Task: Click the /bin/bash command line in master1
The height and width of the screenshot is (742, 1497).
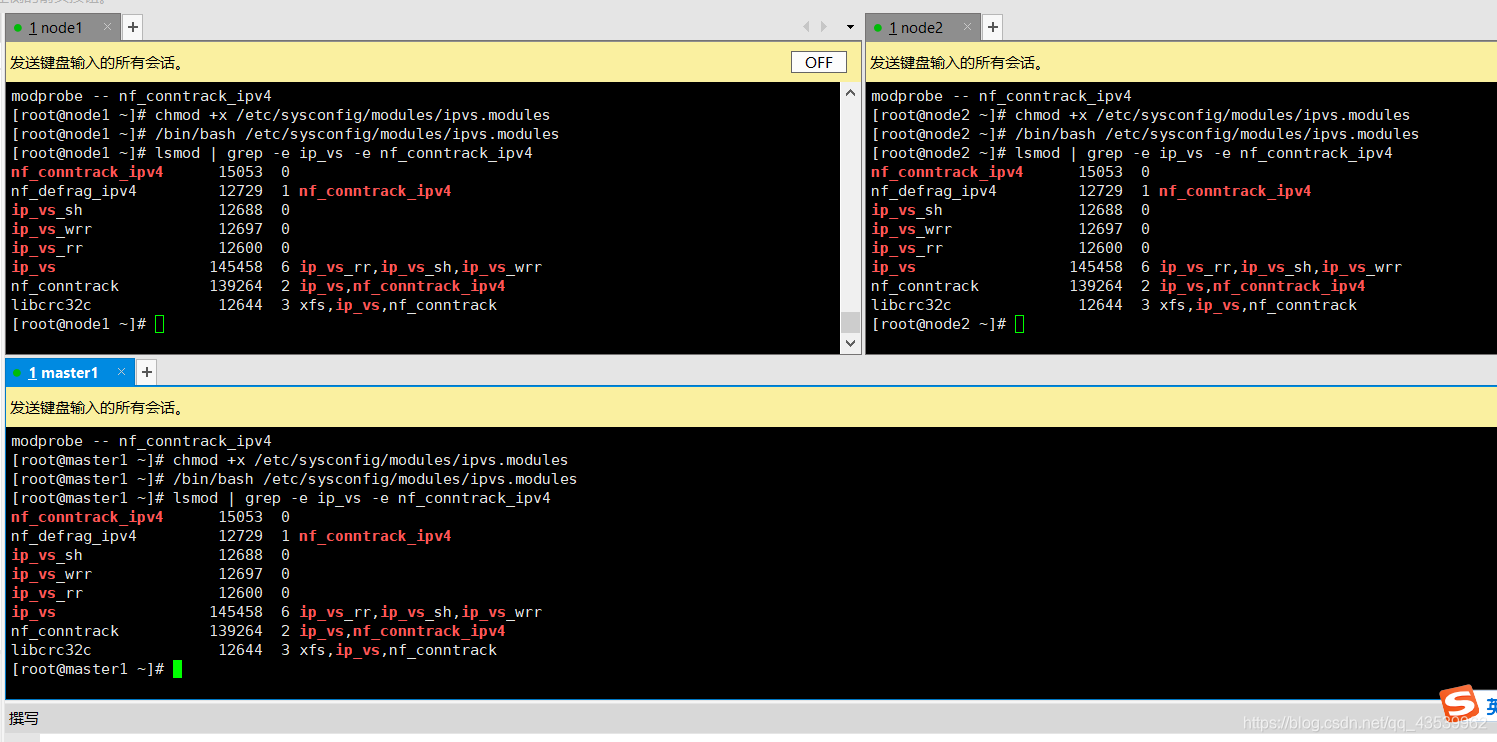Action: (x=294, y=479)
